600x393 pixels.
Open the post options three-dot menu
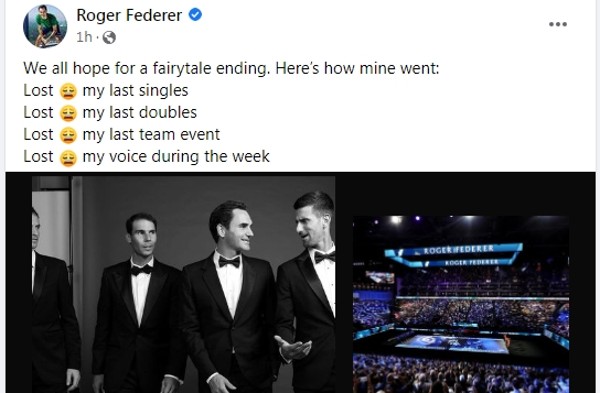pyautogui.click(x=558, y=24)
